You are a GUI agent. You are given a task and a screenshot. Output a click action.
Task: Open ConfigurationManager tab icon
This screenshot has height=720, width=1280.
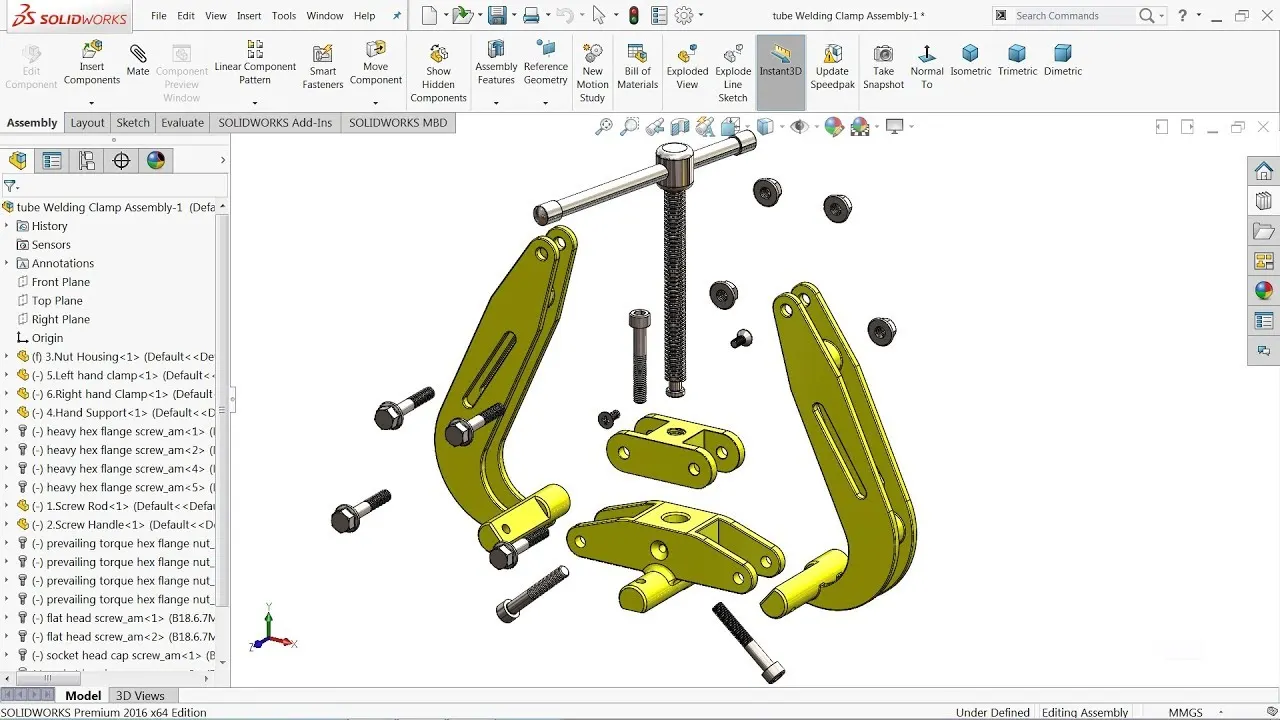87,160
